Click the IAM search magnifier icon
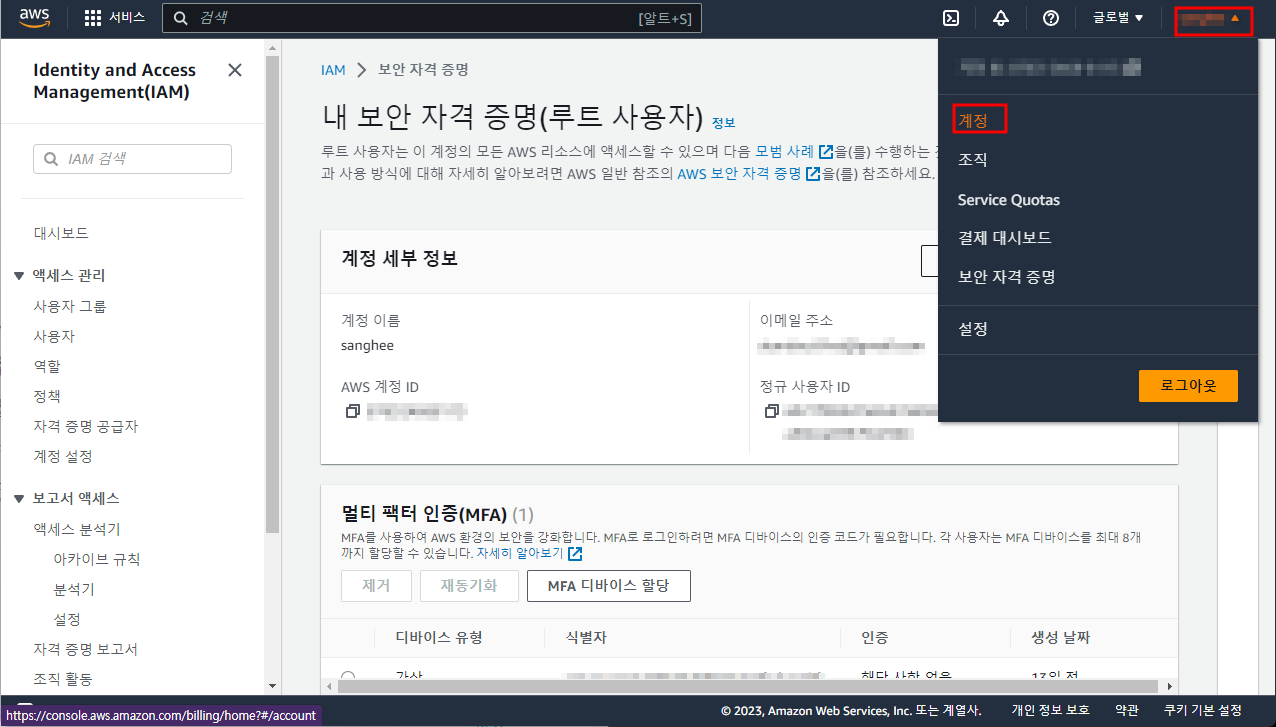 [52, 159]
